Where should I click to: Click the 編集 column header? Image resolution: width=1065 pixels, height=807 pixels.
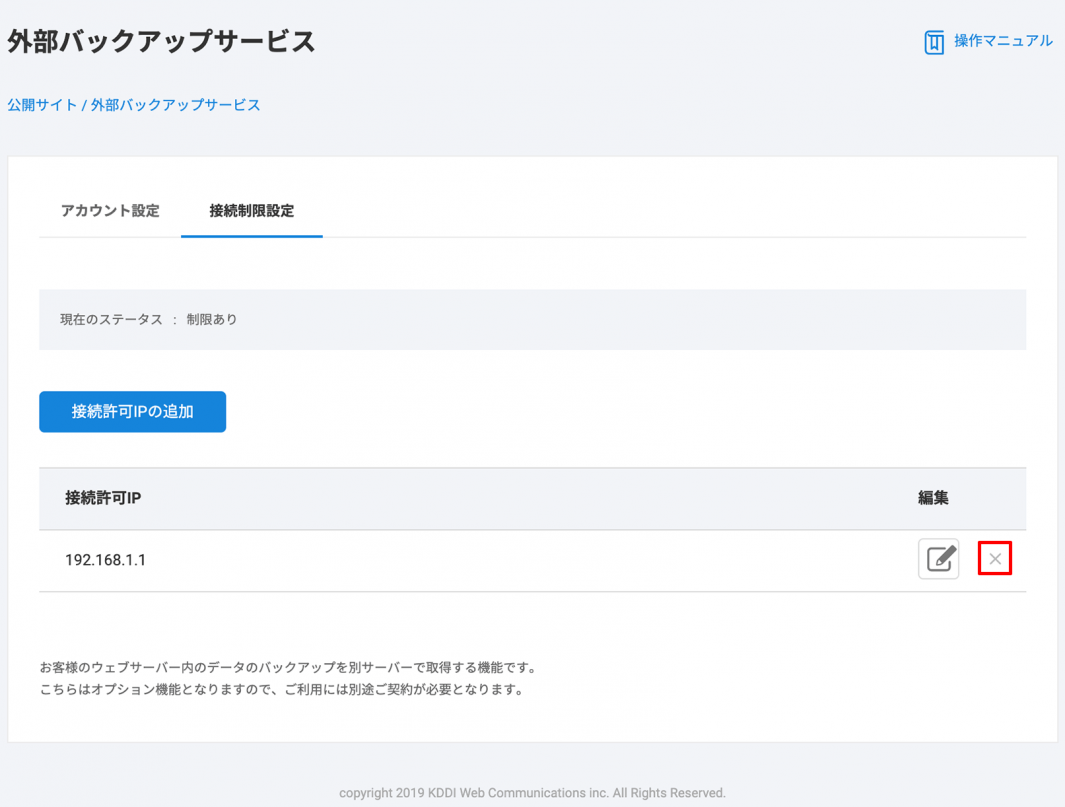pos(933,498)
